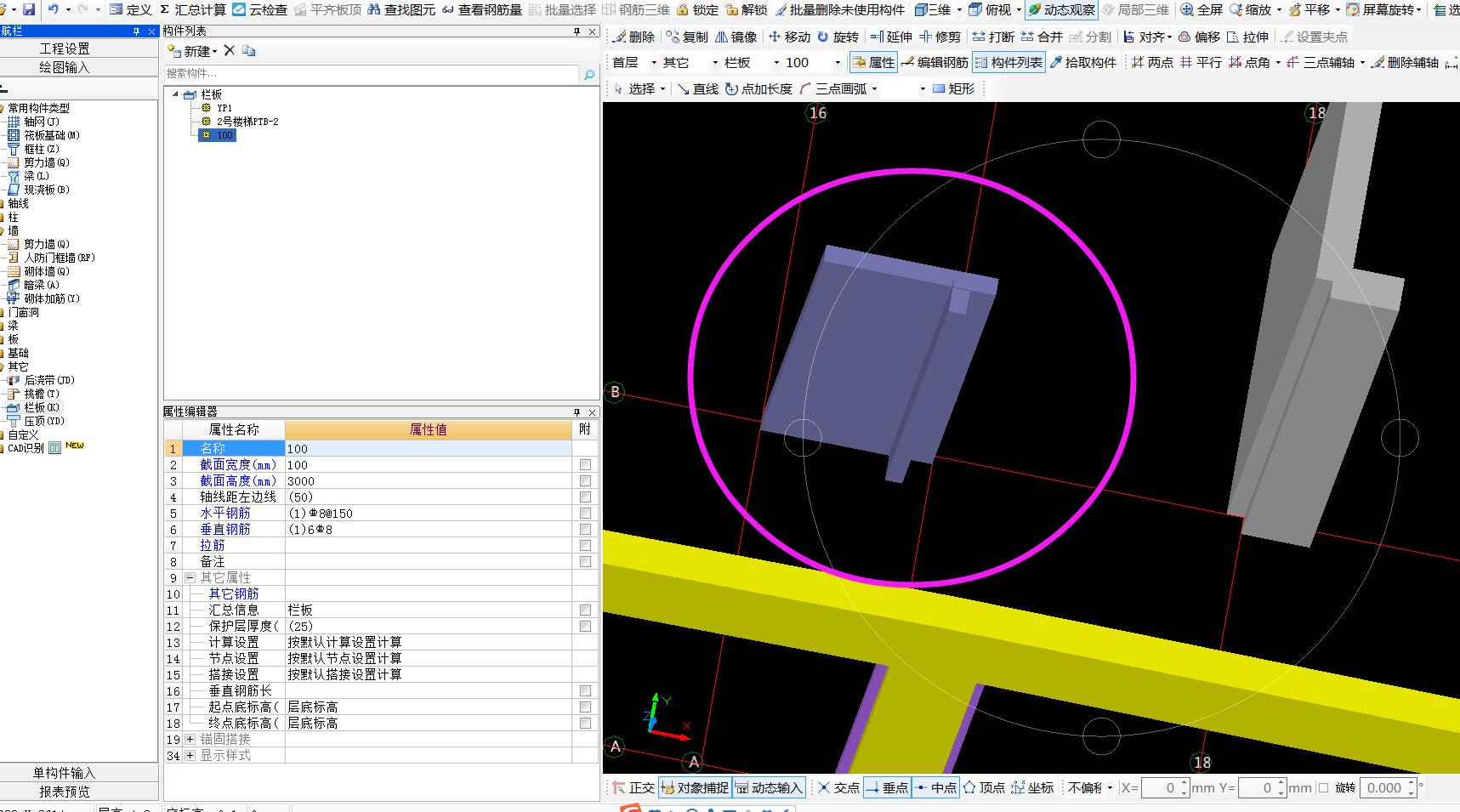
Task: Open 查看钢筋量 rebar quantity view
Action: pos(481,9)
